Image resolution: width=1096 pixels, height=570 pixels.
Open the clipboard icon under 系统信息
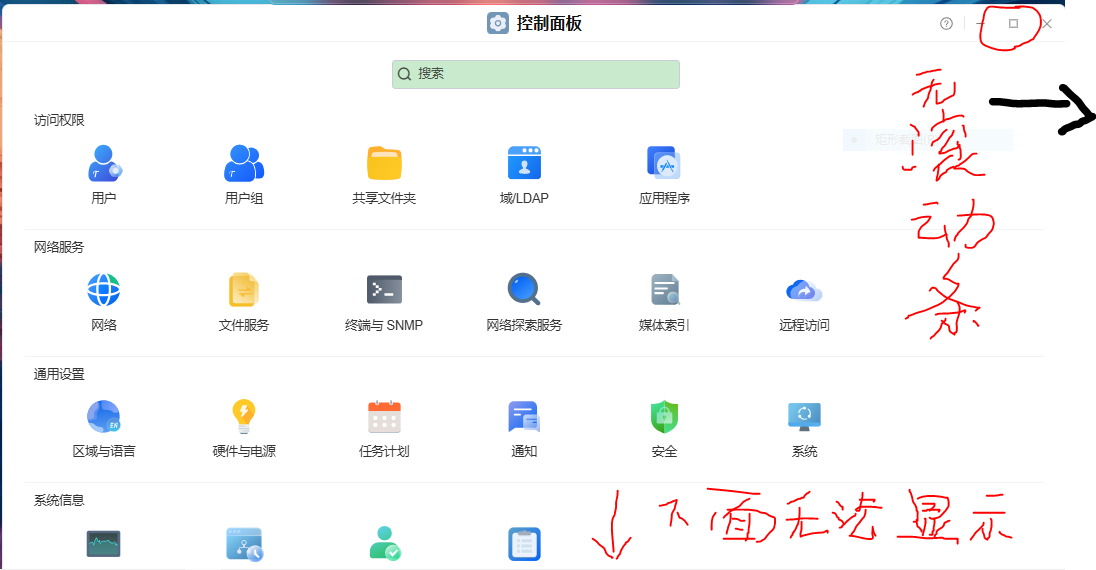pyautogui.click(x=524, y=544)
